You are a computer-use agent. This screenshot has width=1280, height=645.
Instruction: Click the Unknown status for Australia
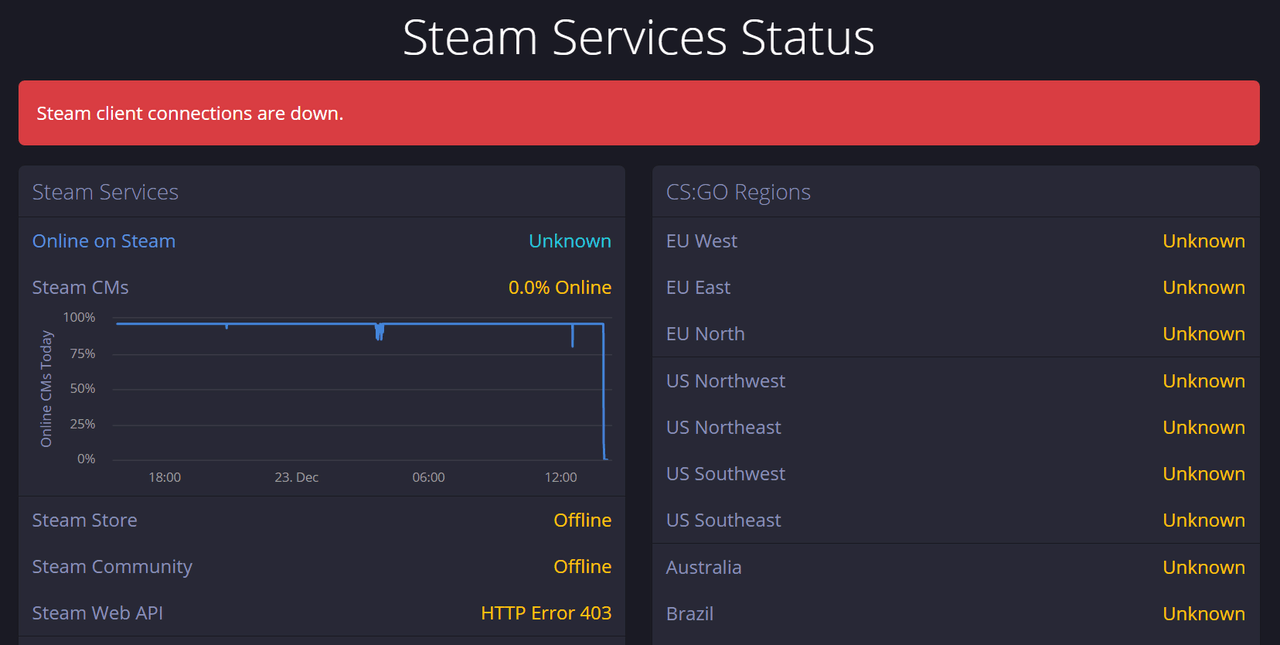(1204, 567)
